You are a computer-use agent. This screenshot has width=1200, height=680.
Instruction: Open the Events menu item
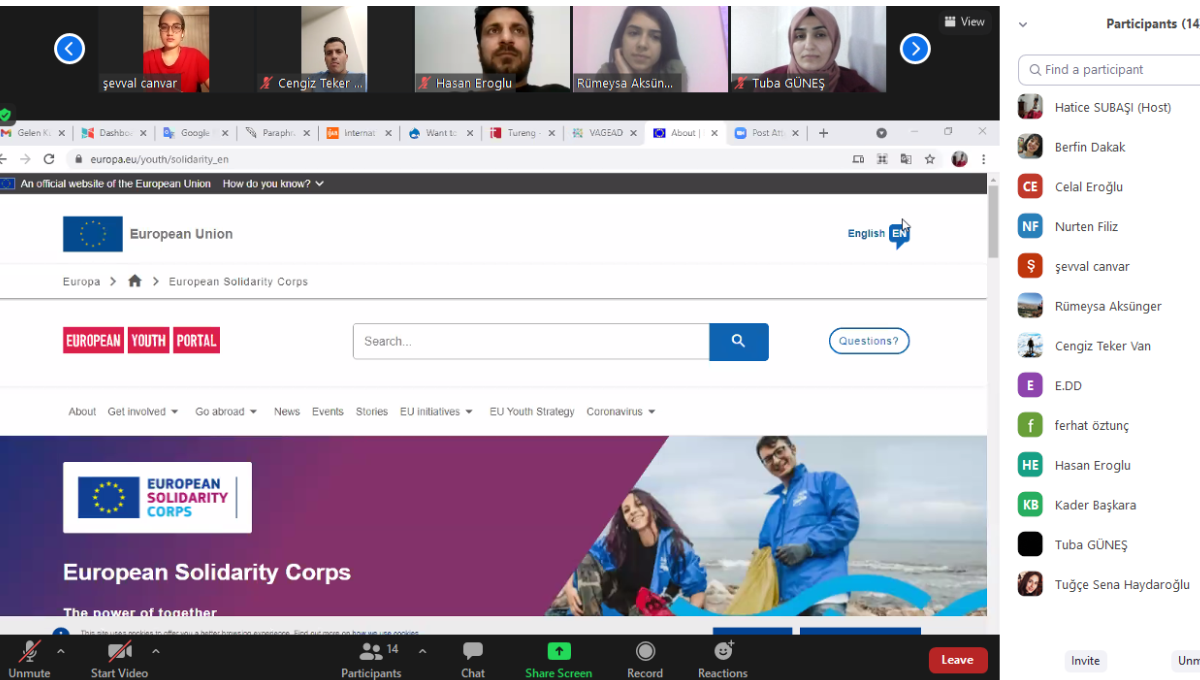tap(328, 412)
